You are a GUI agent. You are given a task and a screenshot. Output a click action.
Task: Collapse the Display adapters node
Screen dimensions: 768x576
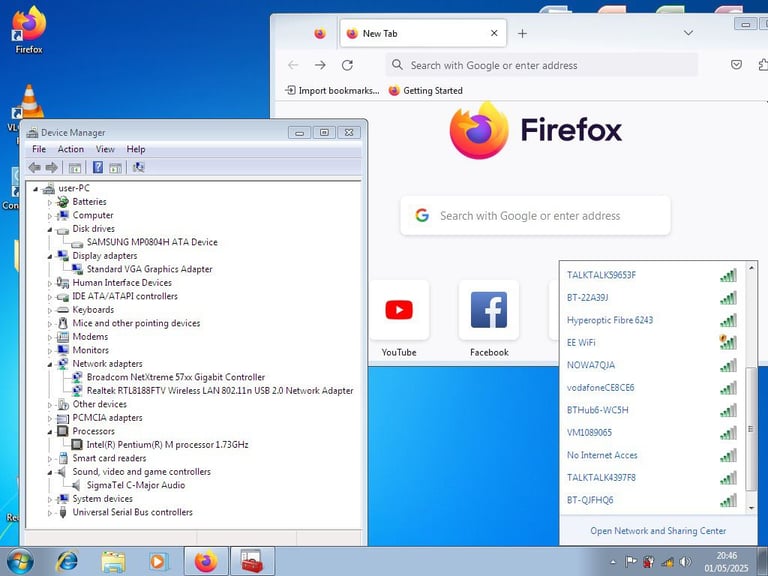pos(49,256)
